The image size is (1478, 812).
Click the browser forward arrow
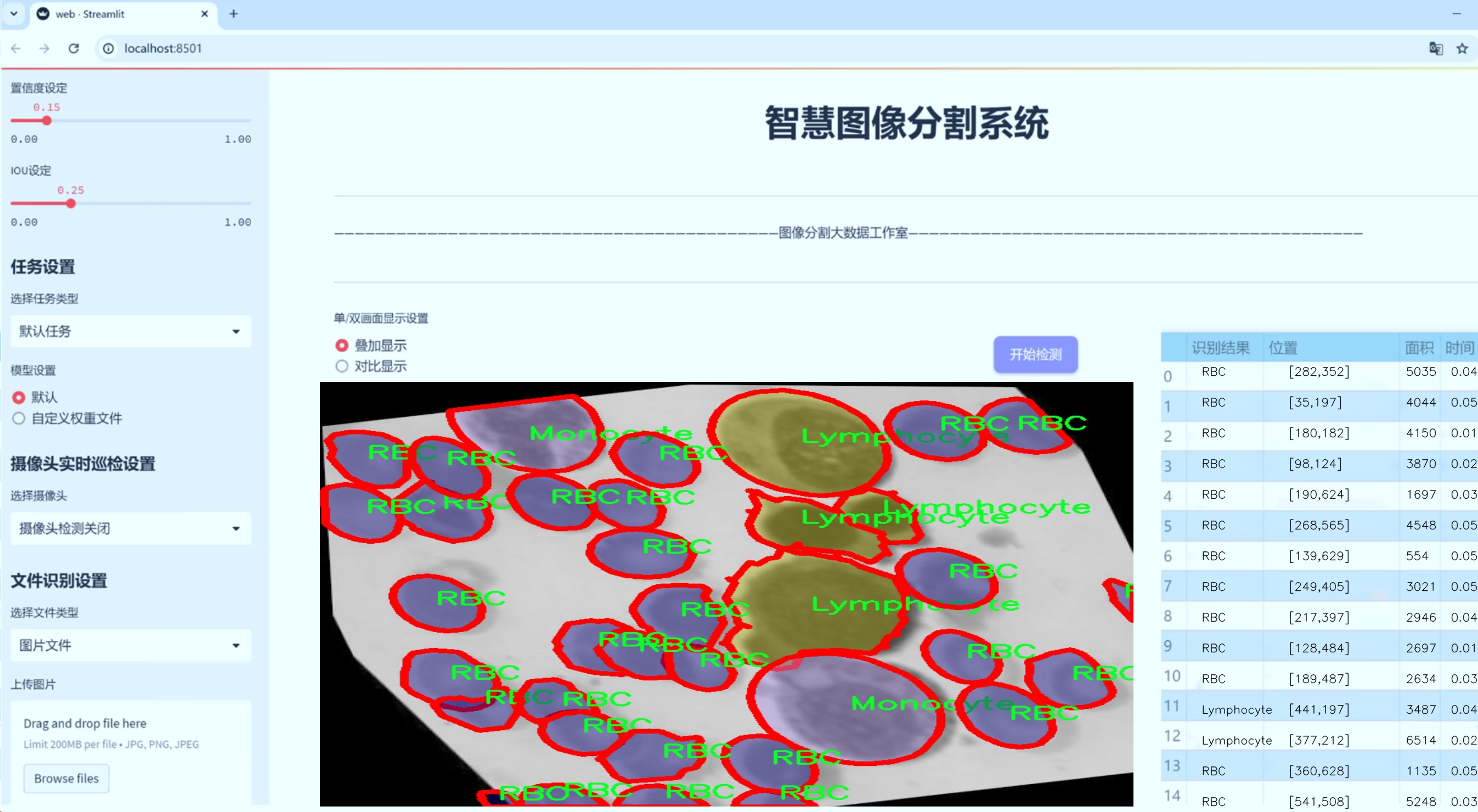44,48
